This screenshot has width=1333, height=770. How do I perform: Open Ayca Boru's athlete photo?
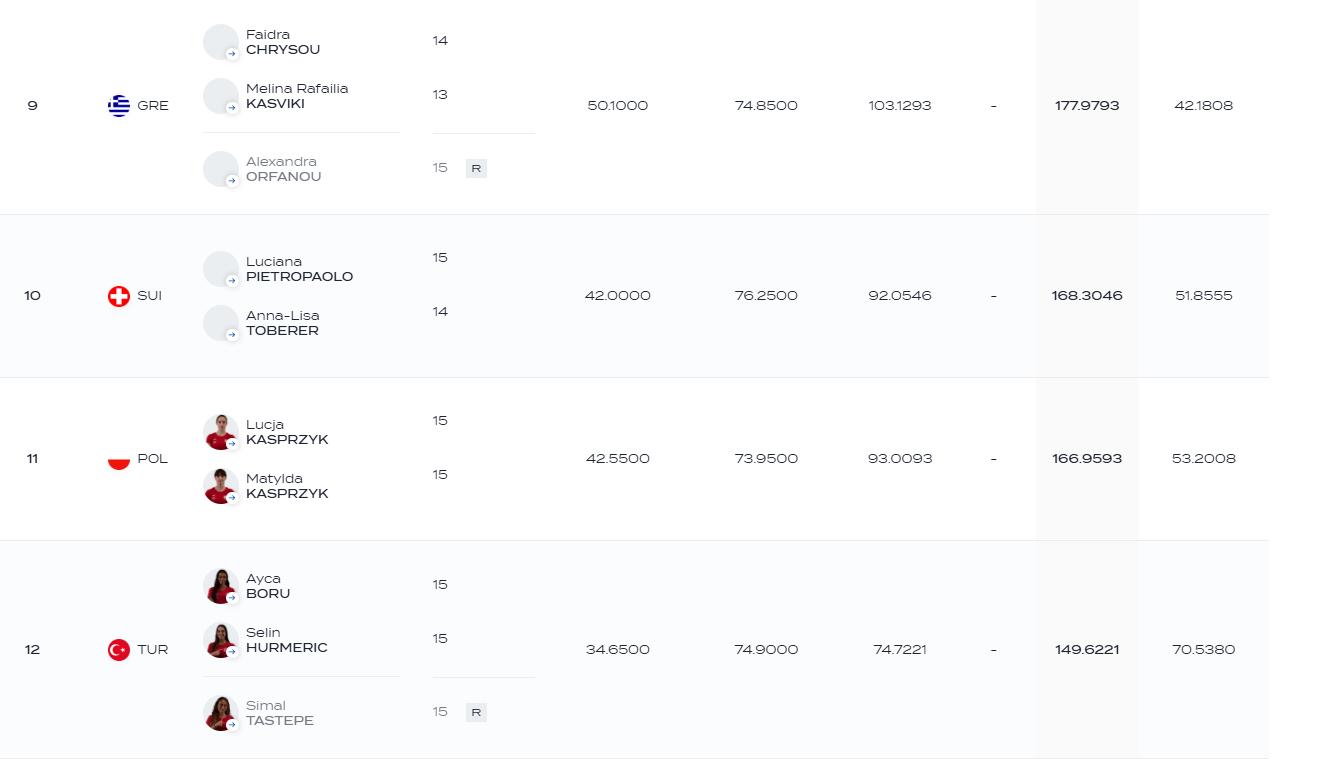click(221, 586)
